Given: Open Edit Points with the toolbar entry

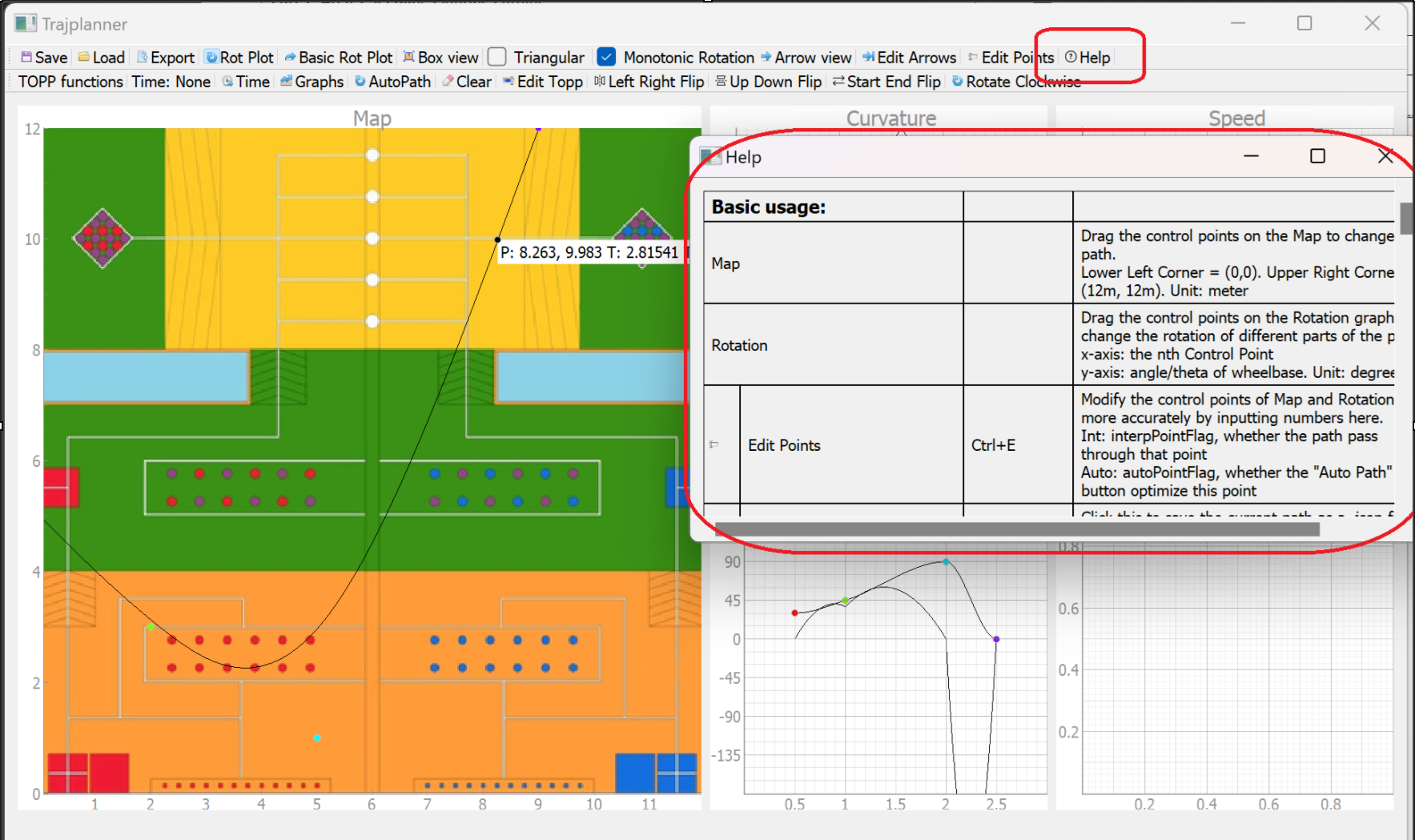Looking at the screenshot, I should [1011, 57].
